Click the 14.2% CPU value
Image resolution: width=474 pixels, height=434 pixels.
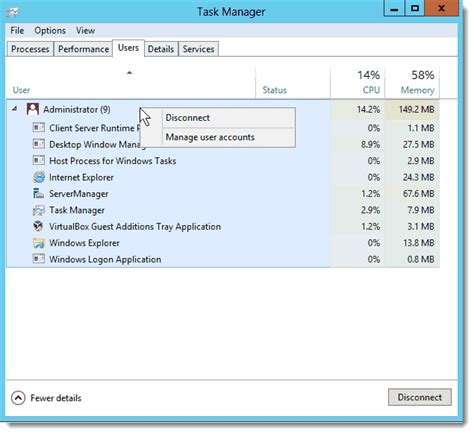click(368, 109)
